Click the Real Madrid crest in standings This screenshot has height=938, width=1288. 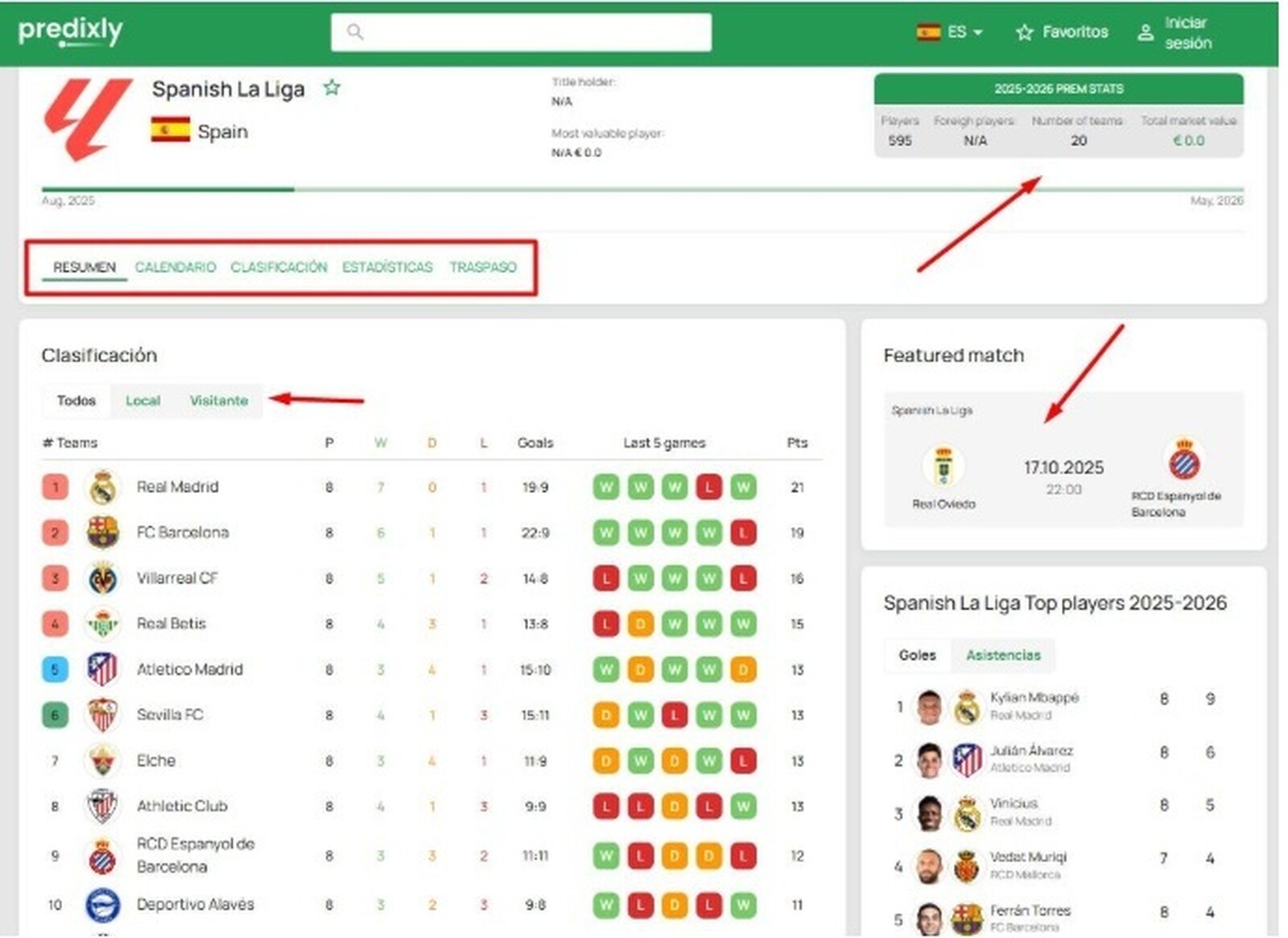tap(103, 487)
